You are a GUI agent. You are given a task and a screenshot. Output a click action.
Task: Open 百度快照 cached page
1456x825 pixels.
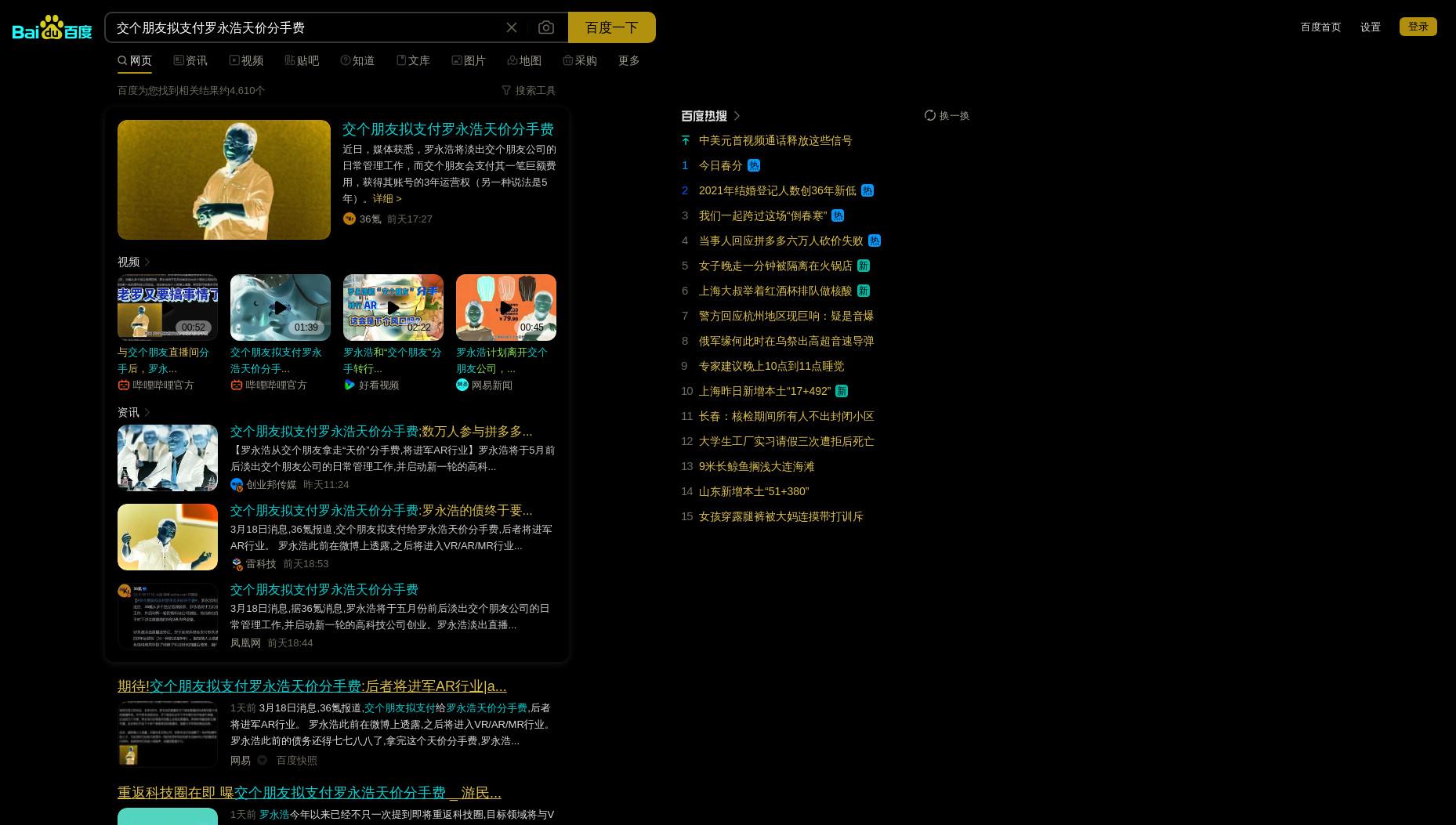click(296, 760)
